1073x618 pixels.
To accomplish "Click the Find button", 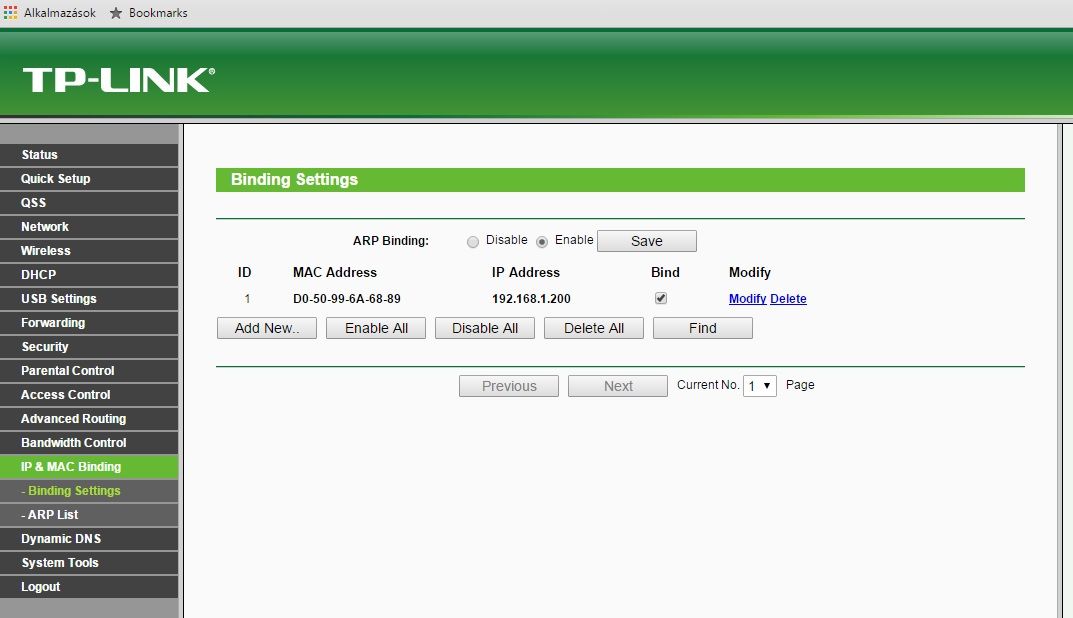I will (703, 328).
